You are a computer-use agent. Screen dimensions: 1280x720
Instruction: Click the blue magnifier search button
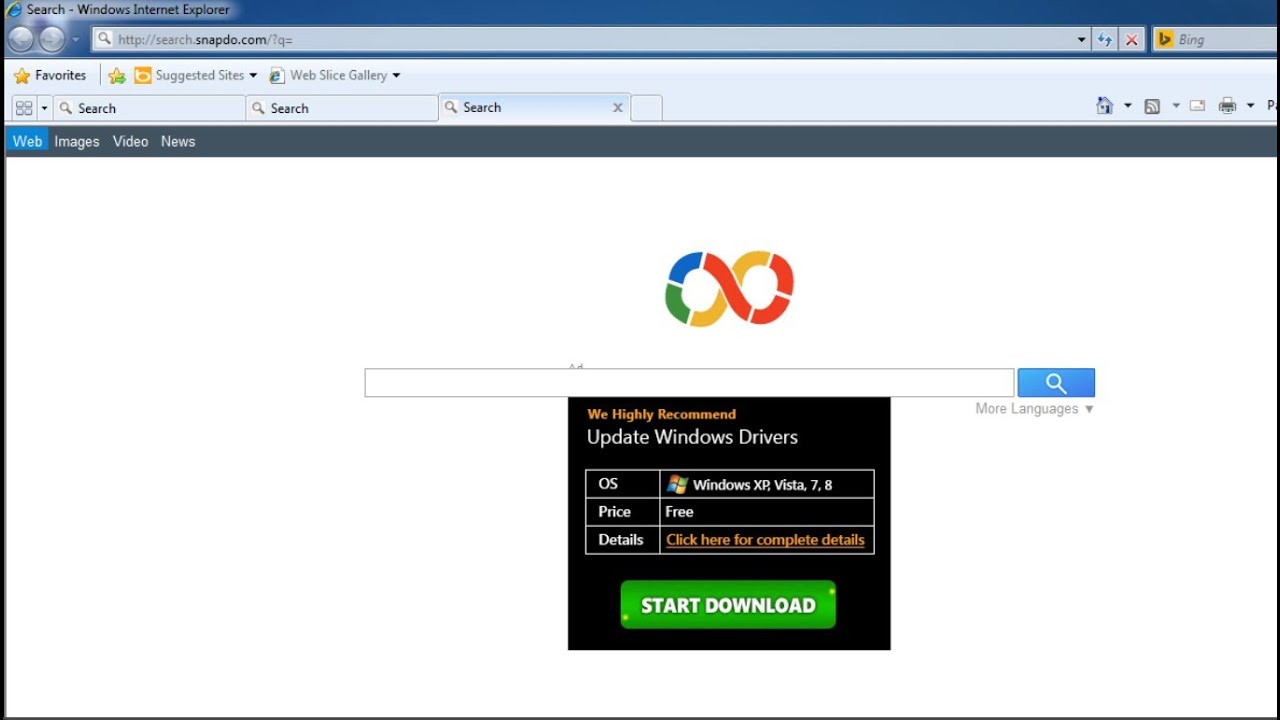pyautogui.click(x=1056, y=382)
